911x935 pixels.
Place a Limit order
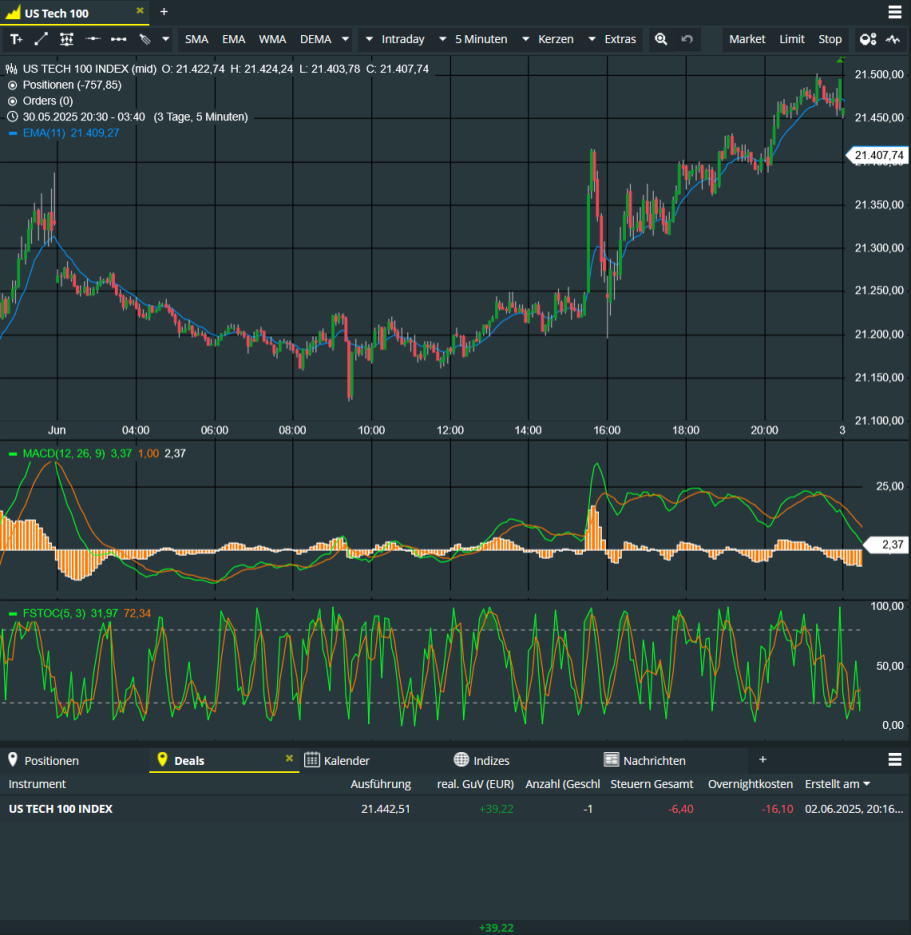pyautogui.click(x=792, y=39)
